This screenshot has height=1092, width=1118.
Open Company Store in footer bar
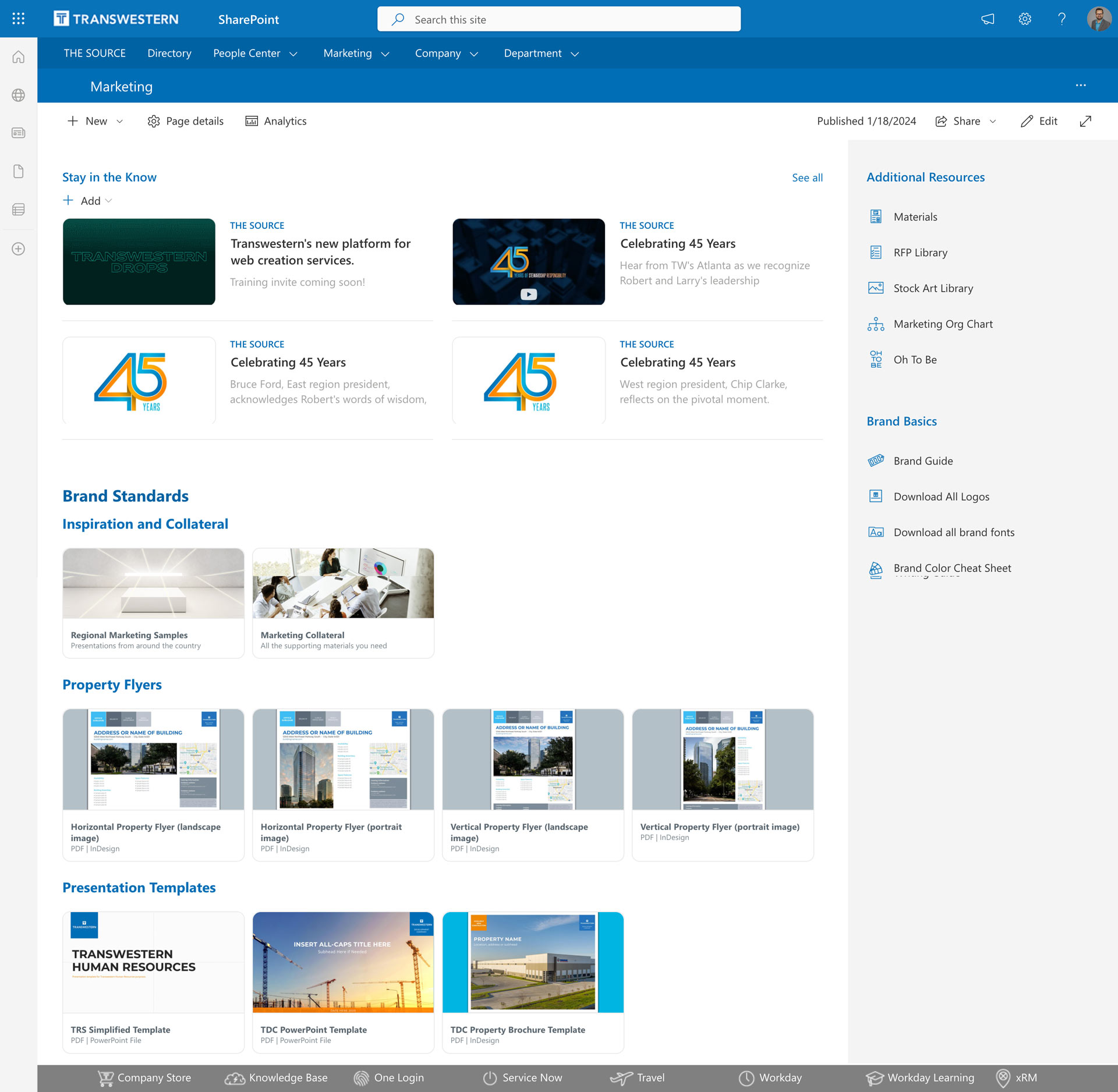[144, 1078]
